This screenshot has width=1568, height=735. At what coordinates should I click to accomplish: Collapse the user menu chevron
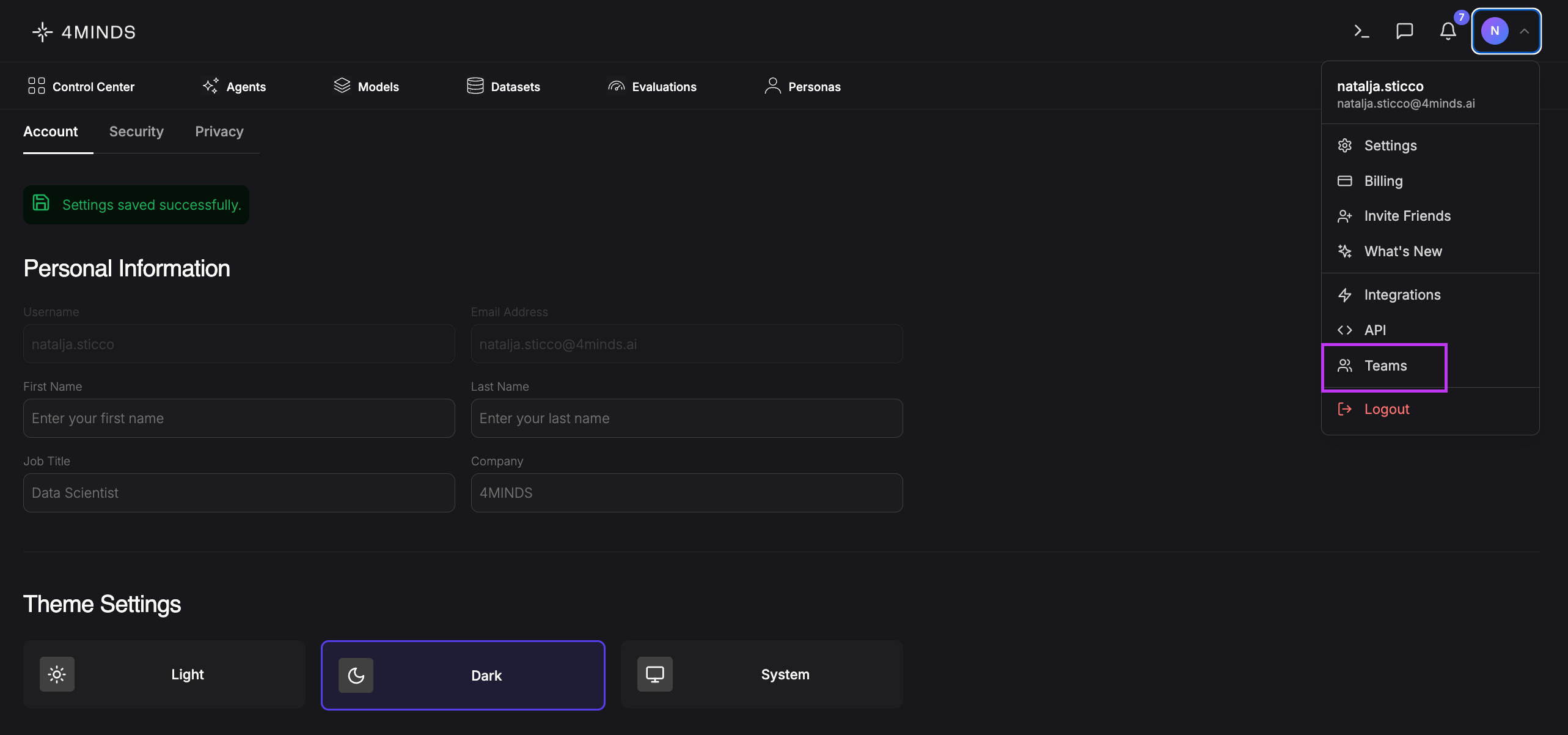[x=1525, y=31]
